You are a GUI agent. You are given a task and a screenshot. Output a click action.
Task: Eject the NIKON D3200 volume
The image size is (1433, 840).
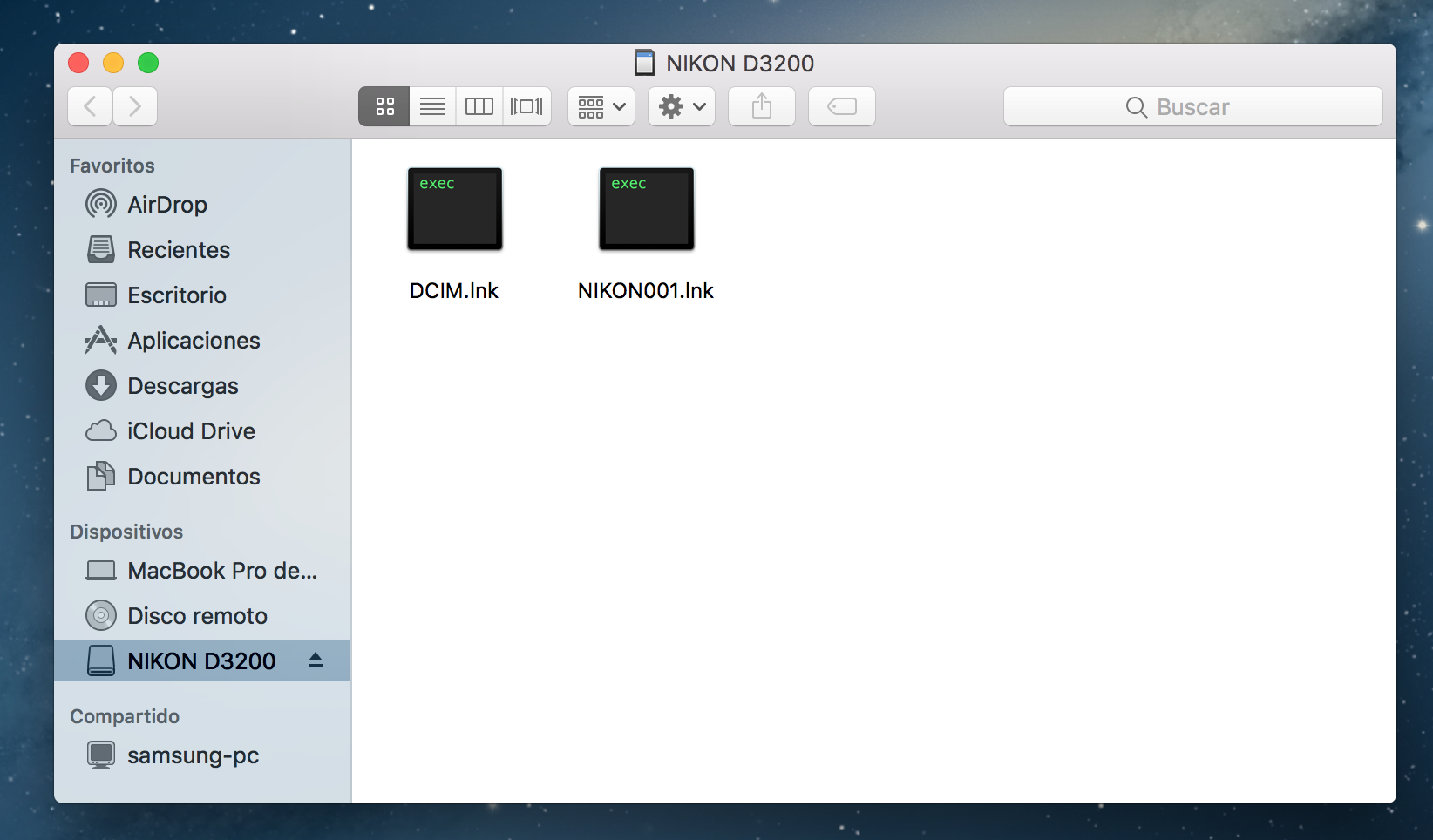(x=316, y=660)
